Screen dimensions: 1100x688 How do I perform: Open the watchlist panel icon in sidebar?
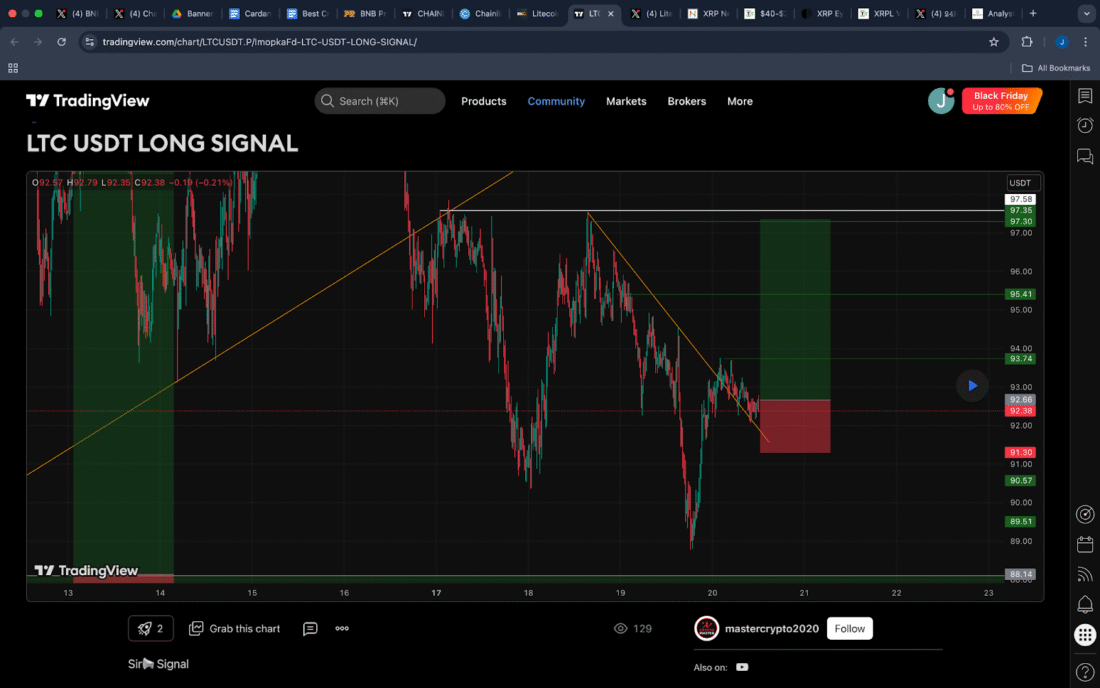click(1084, 96)
